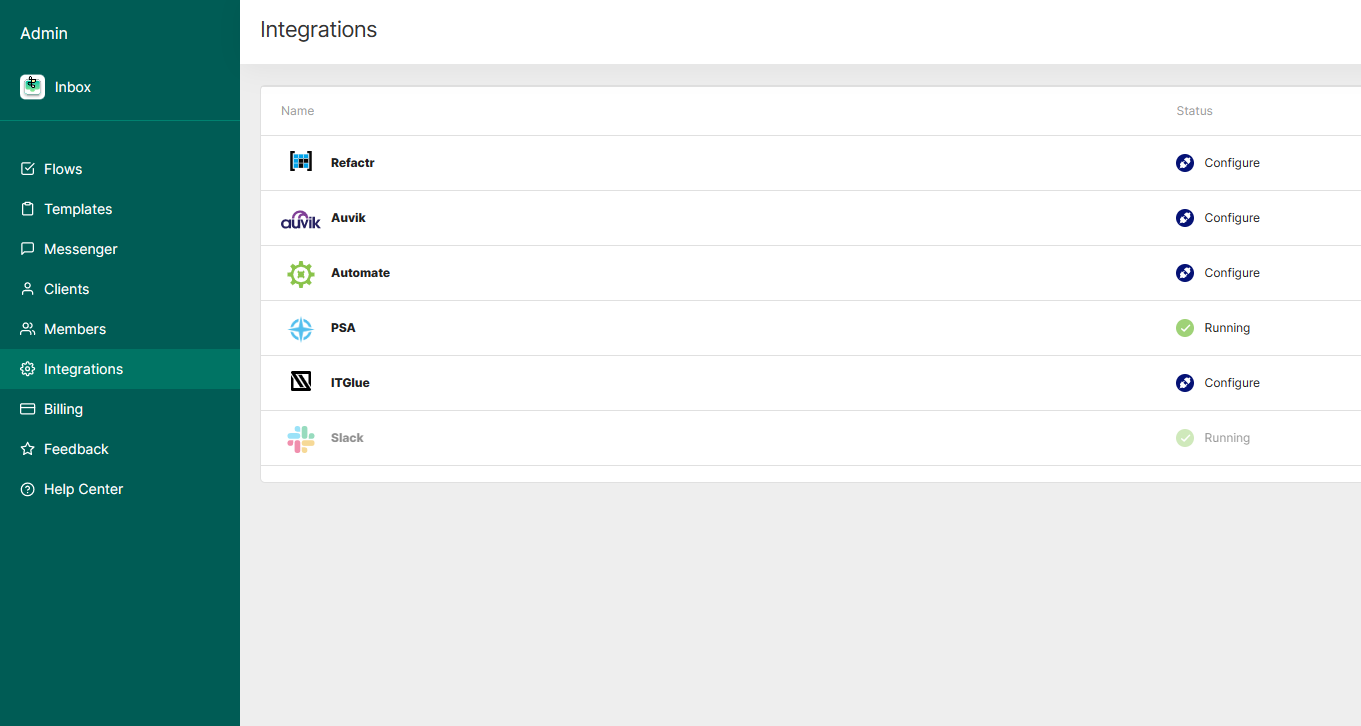
Task: Click the Name column header
Action: pos(297,111)
